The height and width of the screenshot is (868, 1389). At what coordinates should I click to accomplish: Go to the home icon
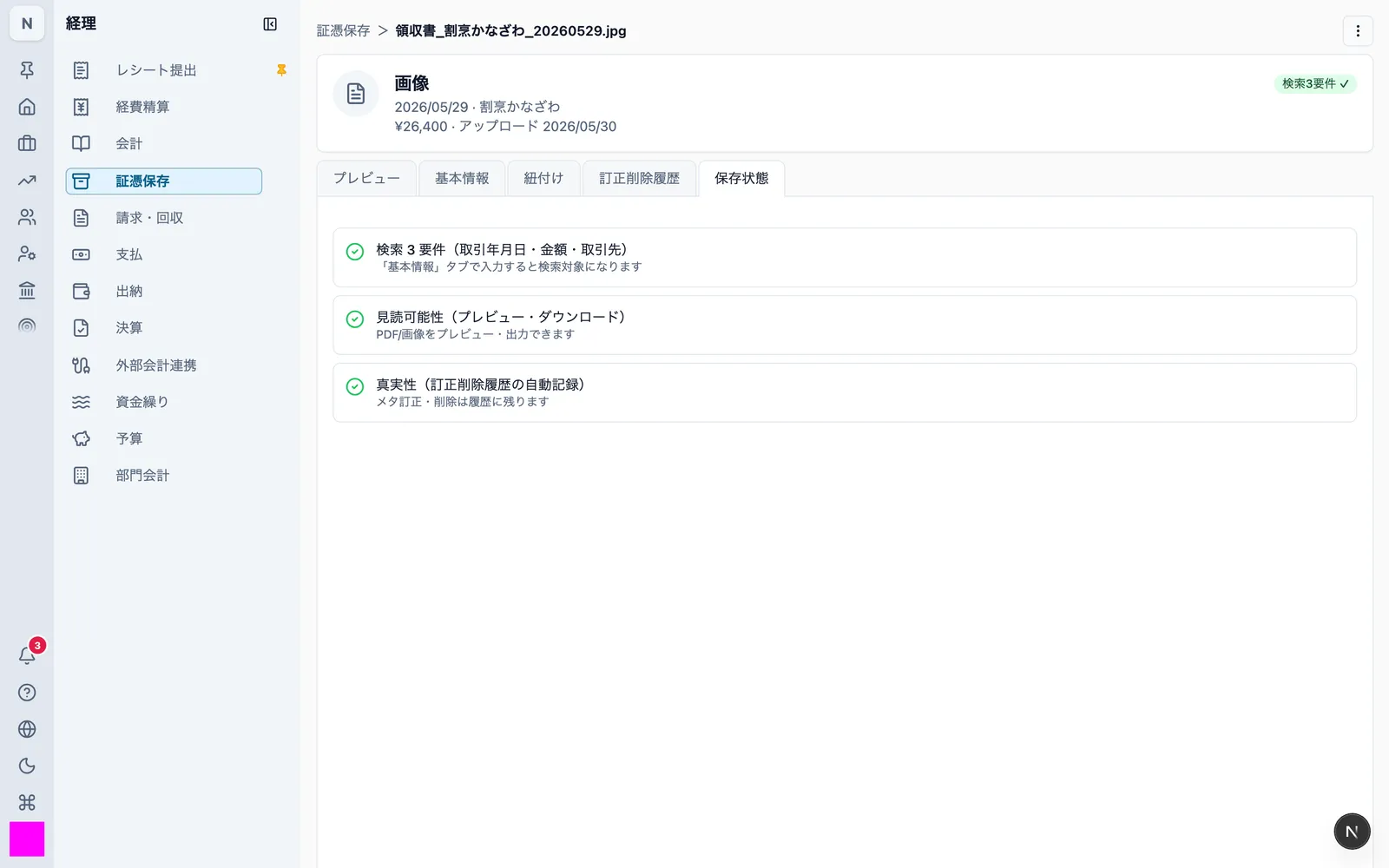pyautogui.click(x=27, y=107)
